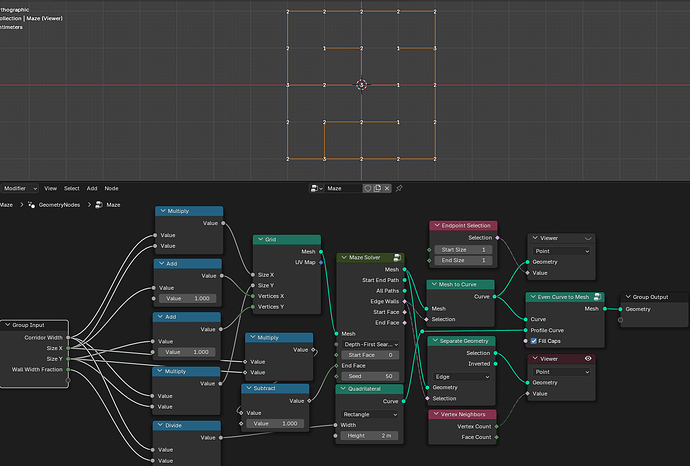
Task: Click the Value 1.000 field on Subtract node
Action: coord(275,424)
